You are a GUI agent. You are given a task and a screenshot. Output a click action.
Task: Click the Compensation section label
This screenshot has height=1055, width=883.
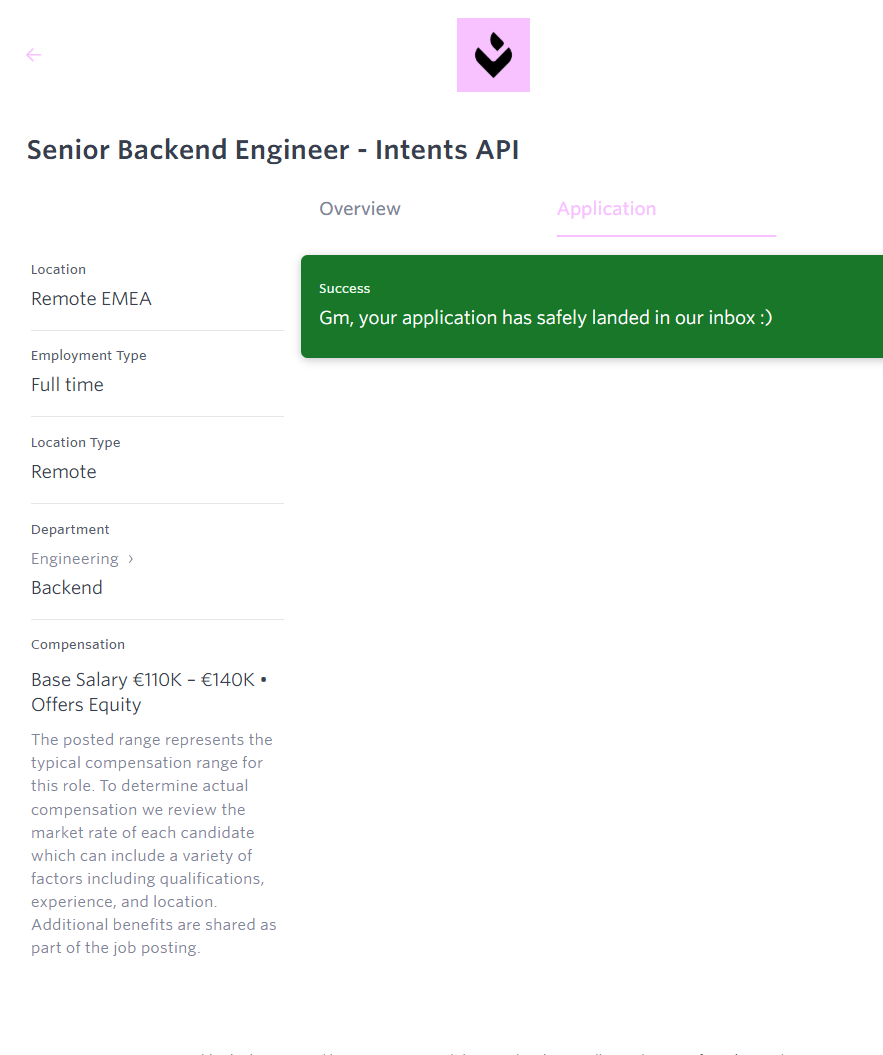(x=78, y=645)
